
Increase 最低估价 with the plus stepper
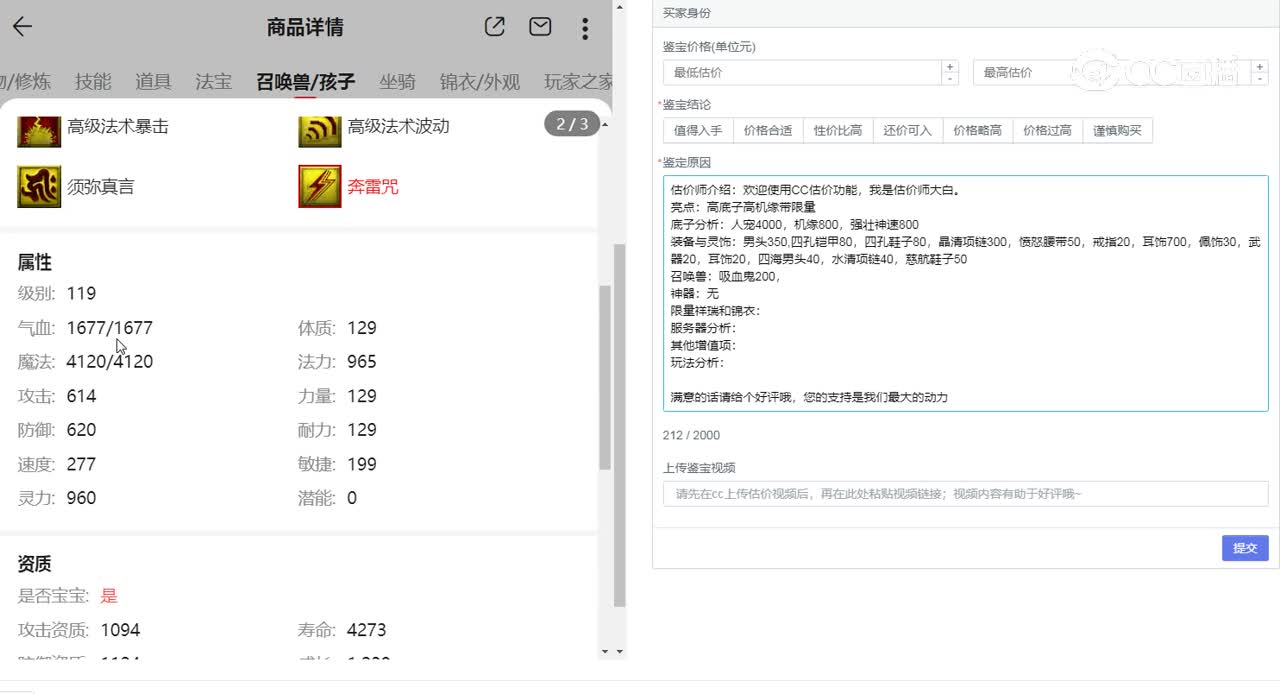click(948, 66)
